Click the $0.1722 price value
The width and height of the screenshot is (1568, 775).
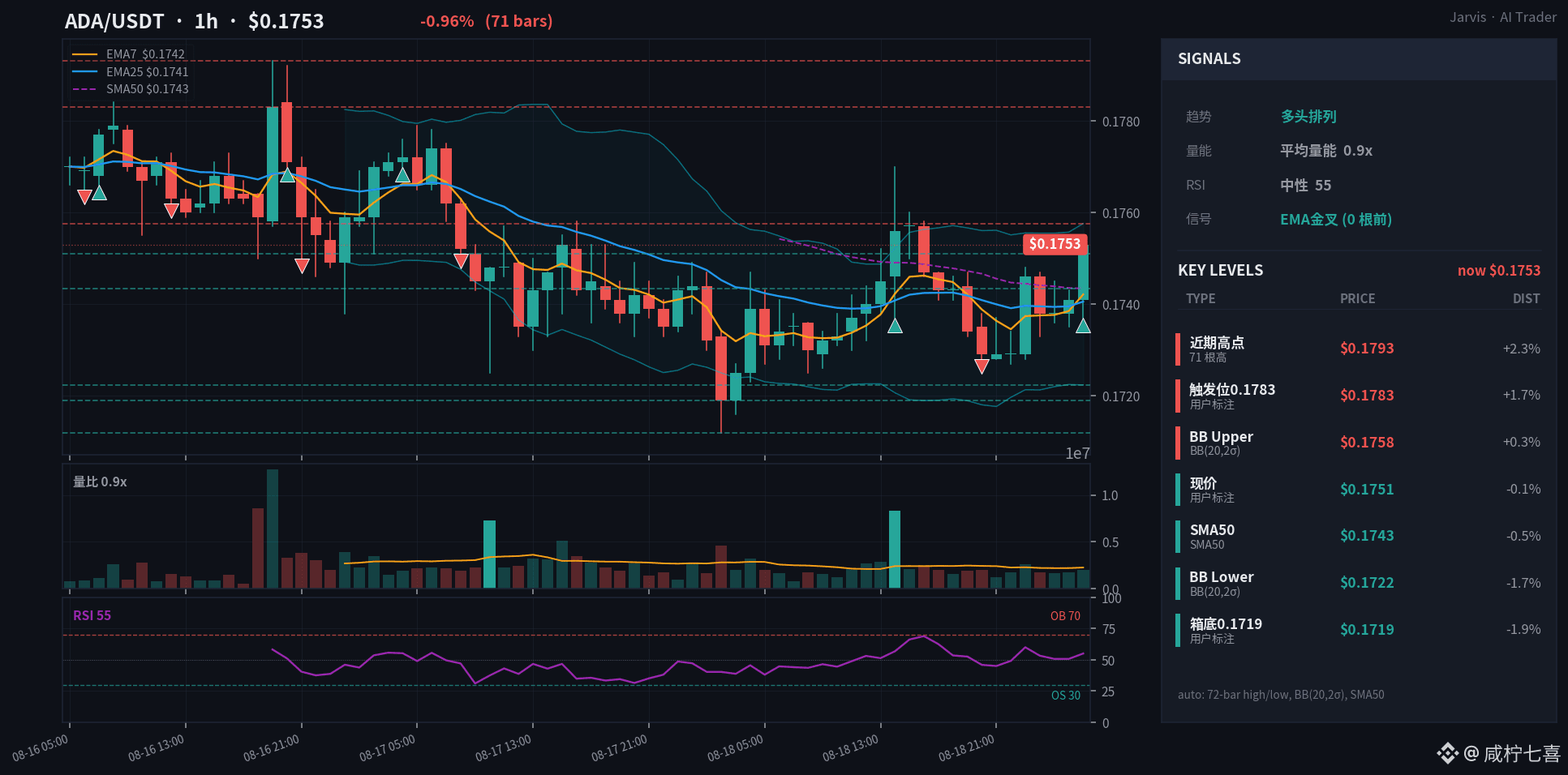[1367, 583]
